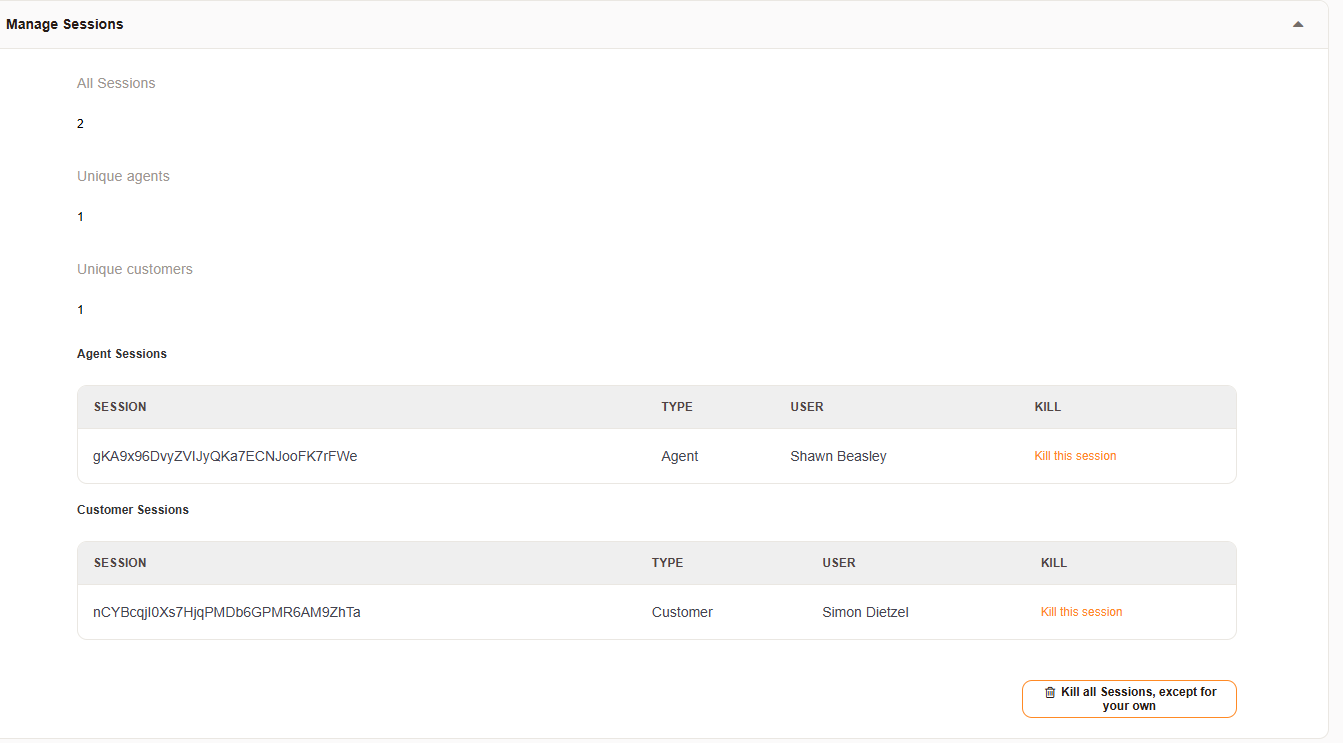Image resolution: width=1343 pixels, height=743 pixels.
Task: Collapse the Manage Sessions panel
Action: point(1297,22)
